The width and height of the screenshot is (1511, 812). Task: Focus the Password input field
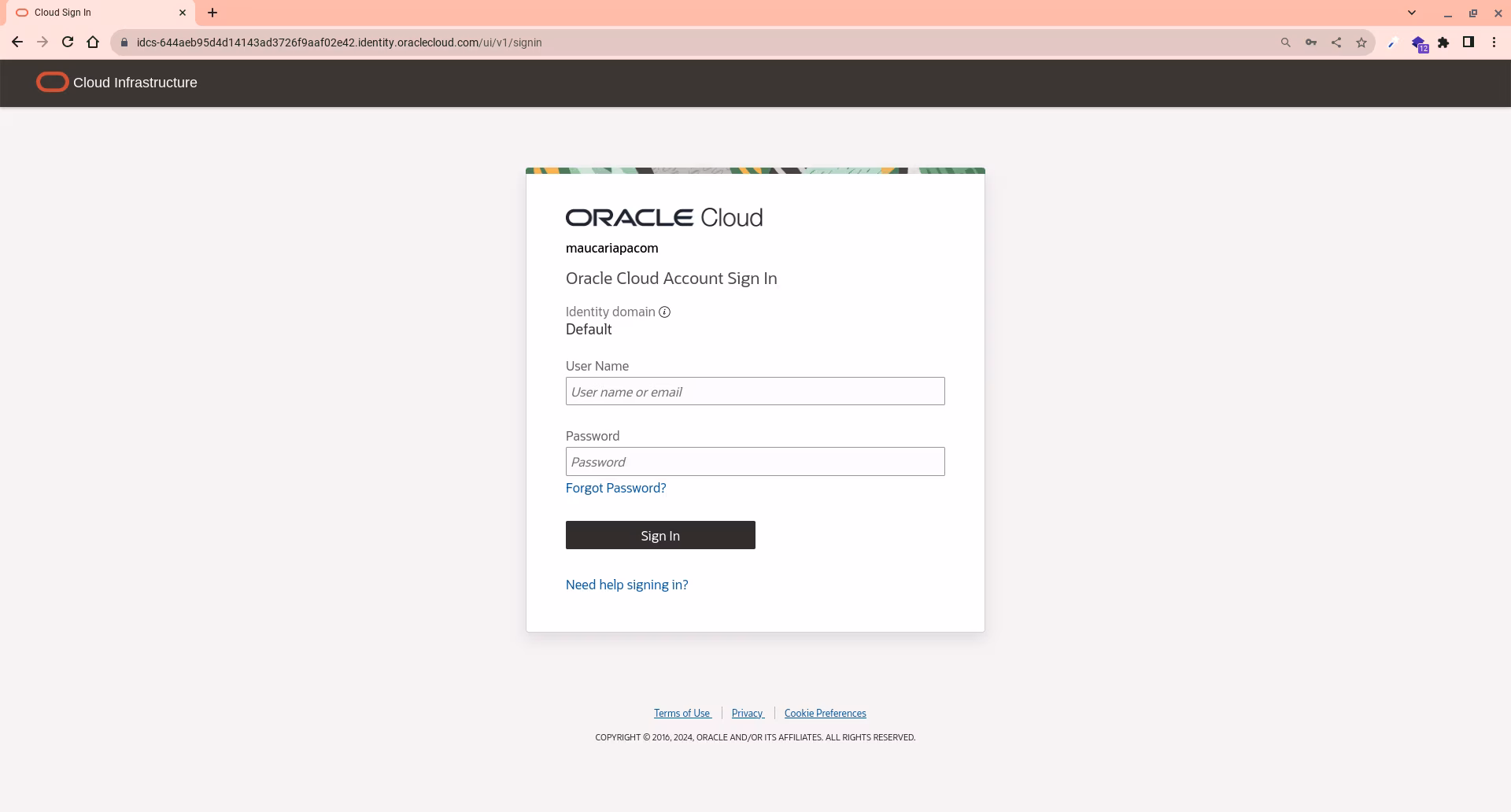755,461
